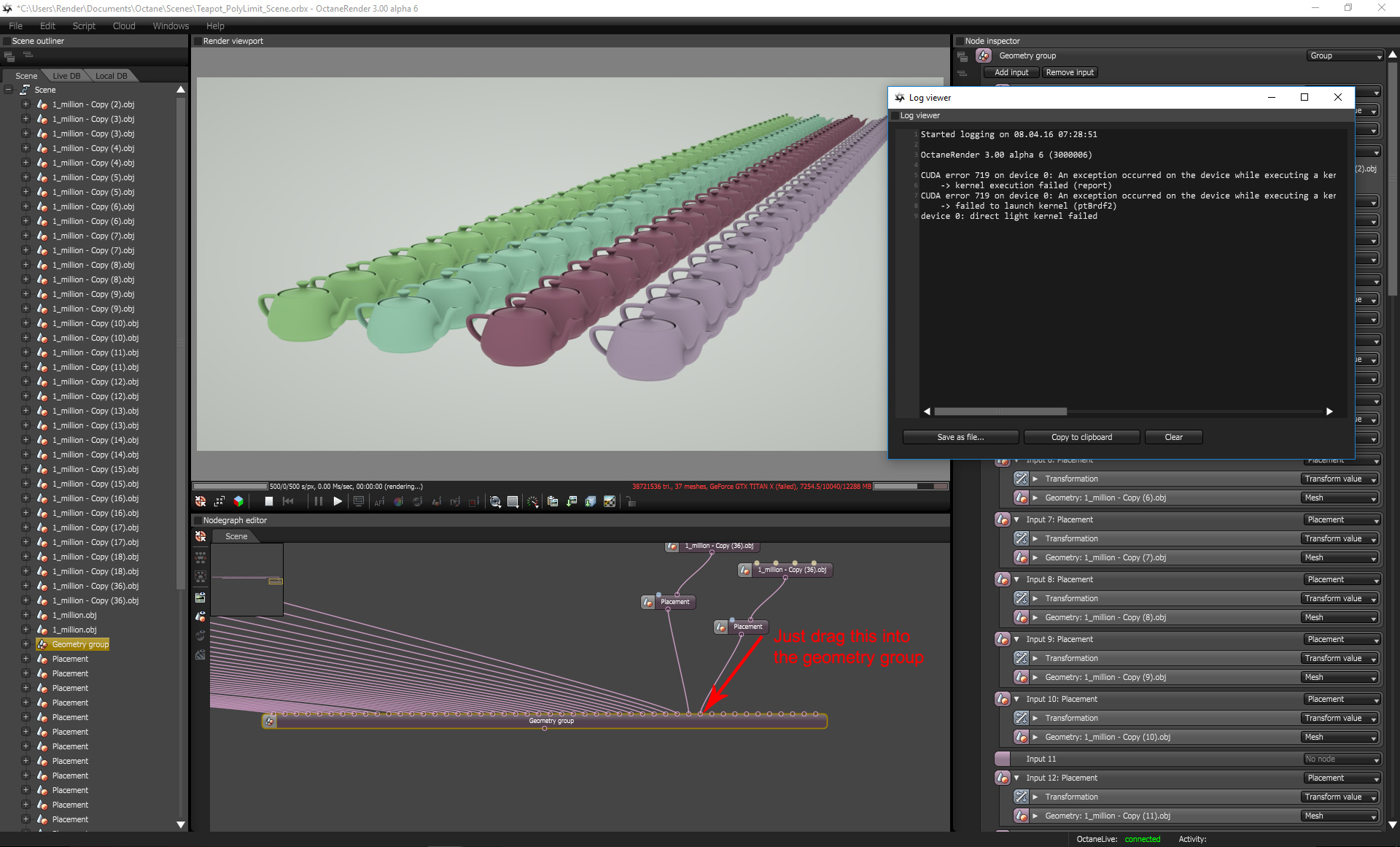The image size is (1400, 847).
Task: Select the auto focus picker icon
Action: pyautogui.click(x=379, y=501)
